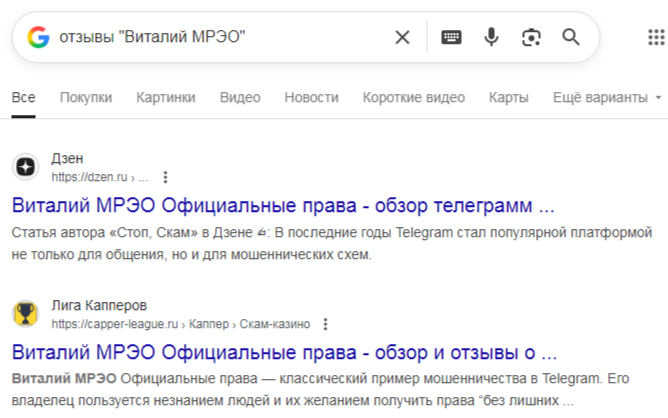Clear the search query text
The image size is (668, 418).
click(402, 37)
